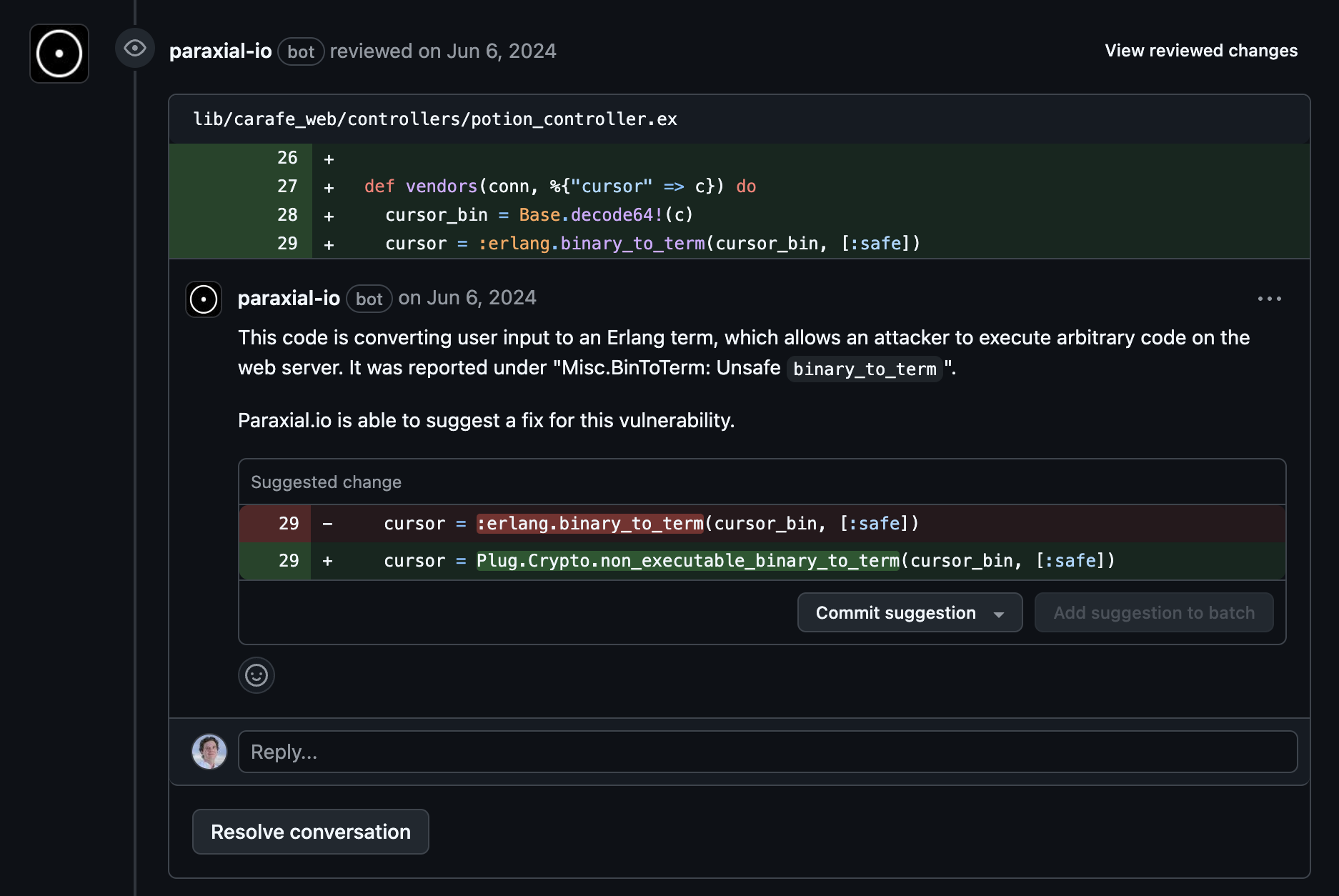Click Add suggestion to batch button
The image size is (1339, 896).
(x=1154, y=613)
